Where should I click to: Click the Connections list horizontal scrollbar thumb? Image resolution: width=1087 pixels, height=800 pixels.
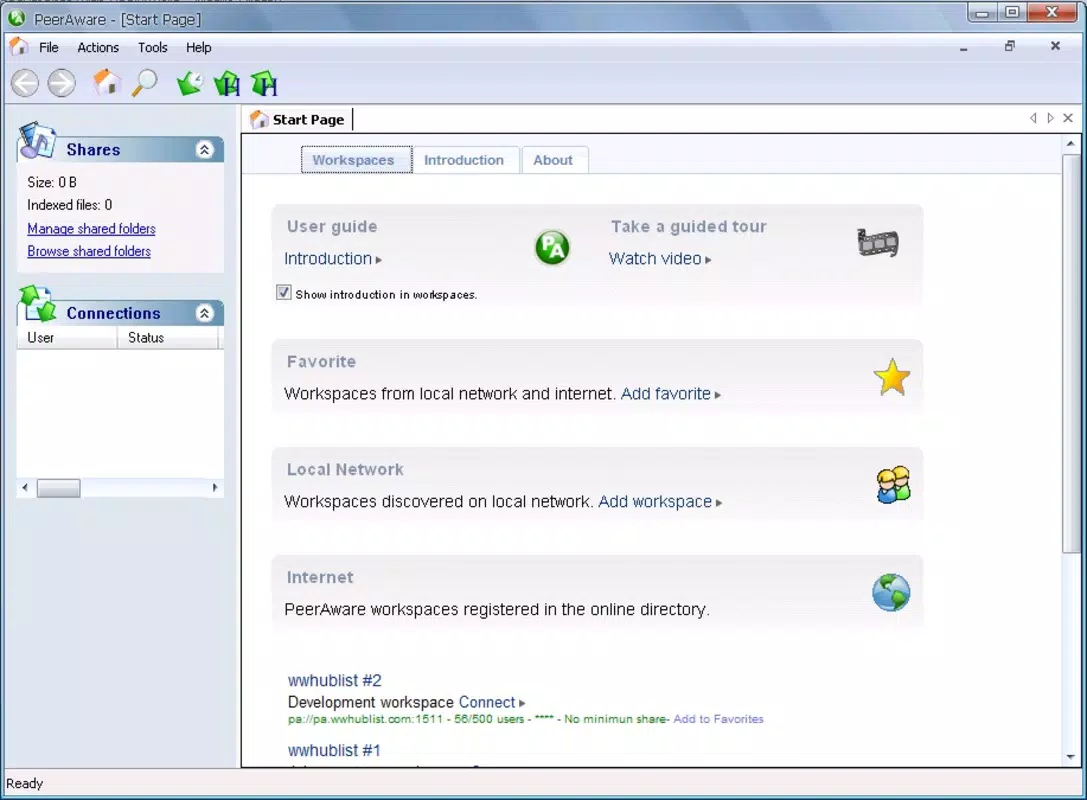(x=58, y=488)
